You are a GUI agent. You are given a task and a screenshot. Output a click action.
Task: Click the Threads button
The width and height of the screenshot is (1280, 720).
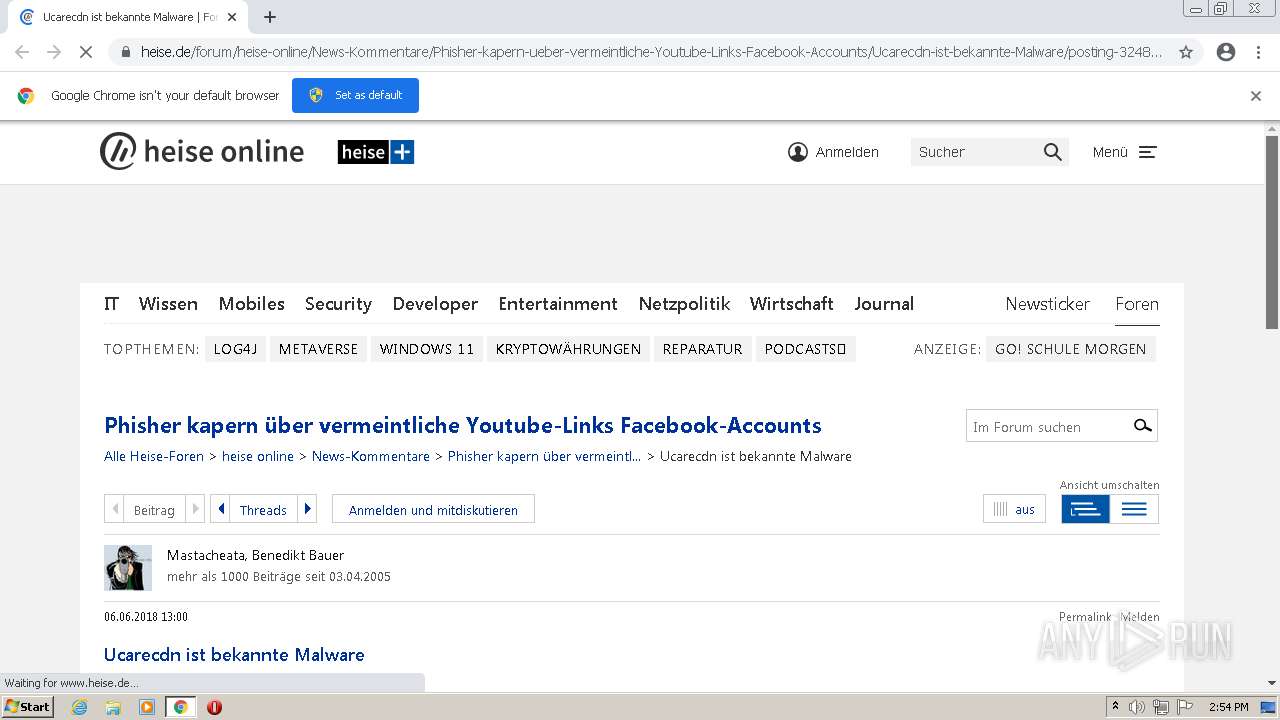(x=263, y=509)
